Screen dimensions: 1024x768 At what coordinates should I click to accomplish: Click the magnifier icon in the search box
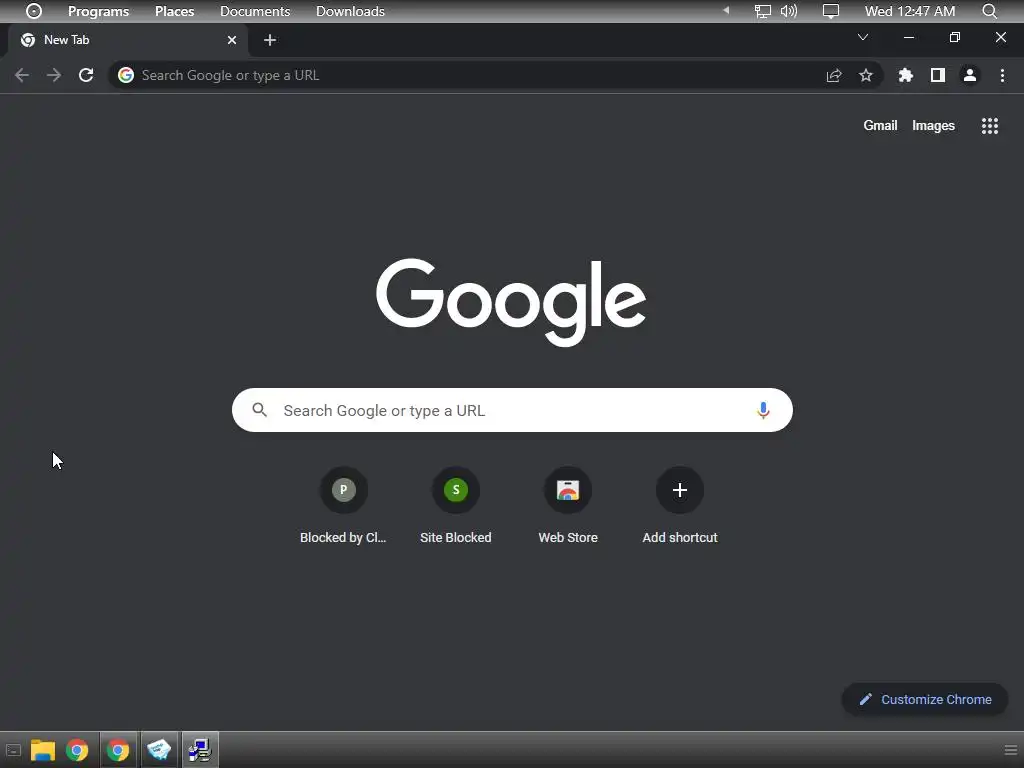(259, 410)
